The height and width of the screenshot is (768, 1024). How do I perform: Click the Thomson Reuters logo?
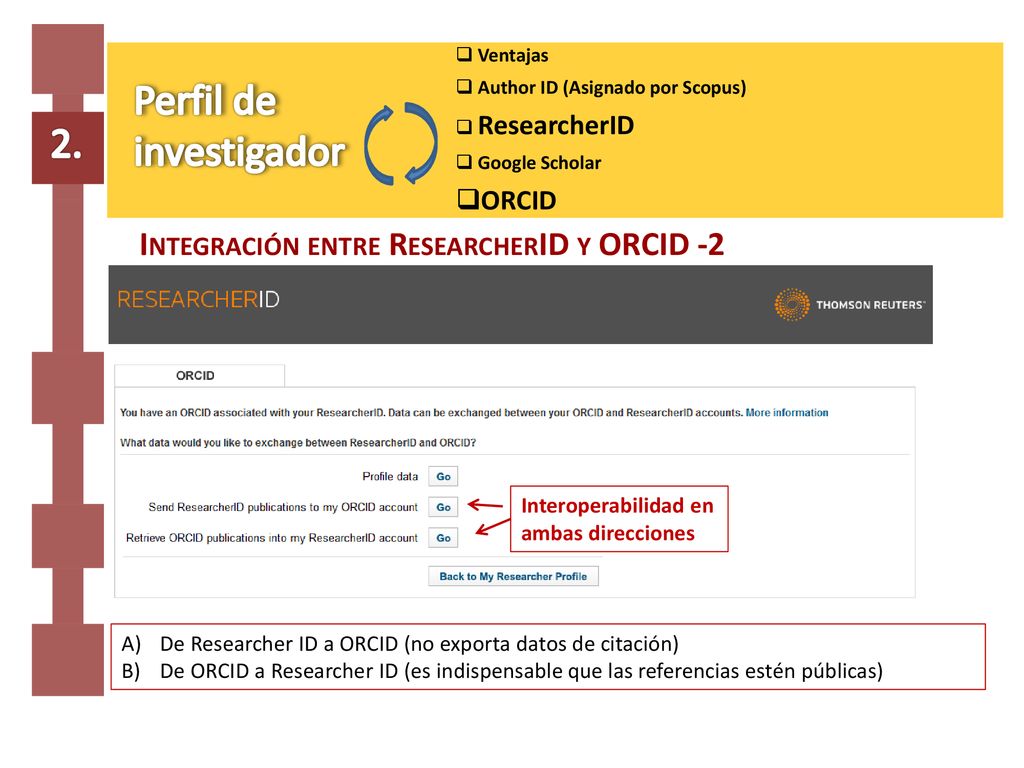tap(850, 304)
